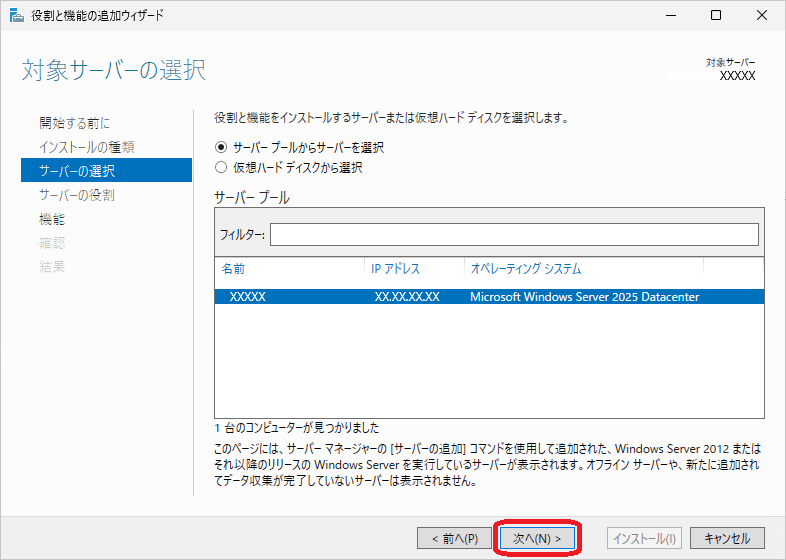Click the フィルター text input field
This screenshot has width=786, height=560.
(x=513, y=234)
